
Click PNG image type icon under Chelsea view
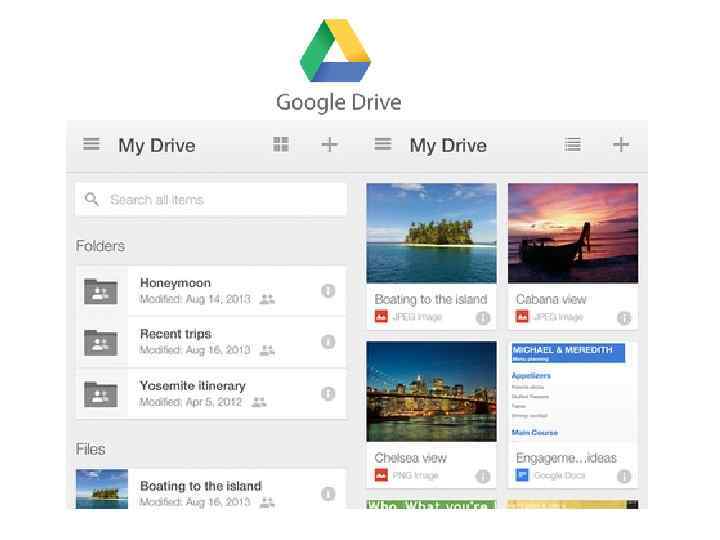pos(381,475)
